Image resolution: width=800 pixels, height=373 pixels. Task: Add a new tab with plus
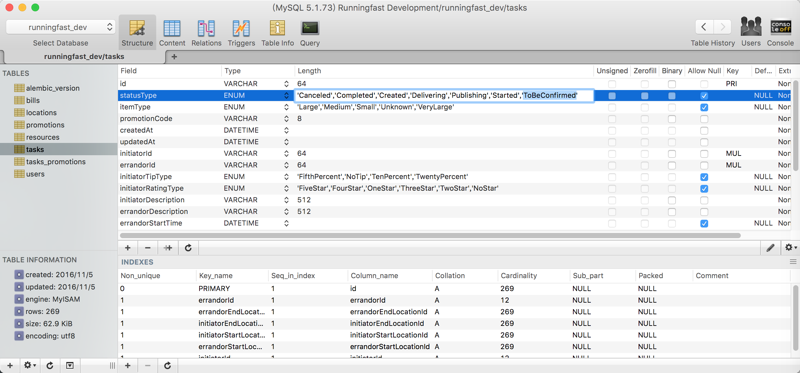[174, 57]
